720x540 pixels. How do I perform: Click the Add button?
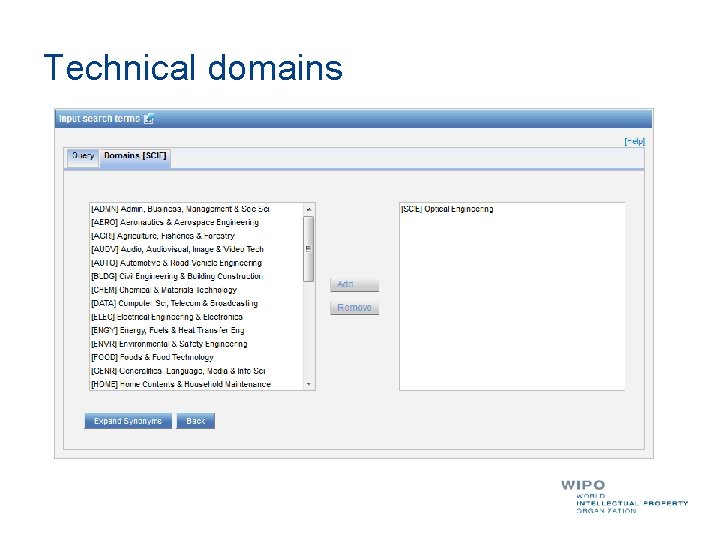pyautogui.click(x=354, y=285)
